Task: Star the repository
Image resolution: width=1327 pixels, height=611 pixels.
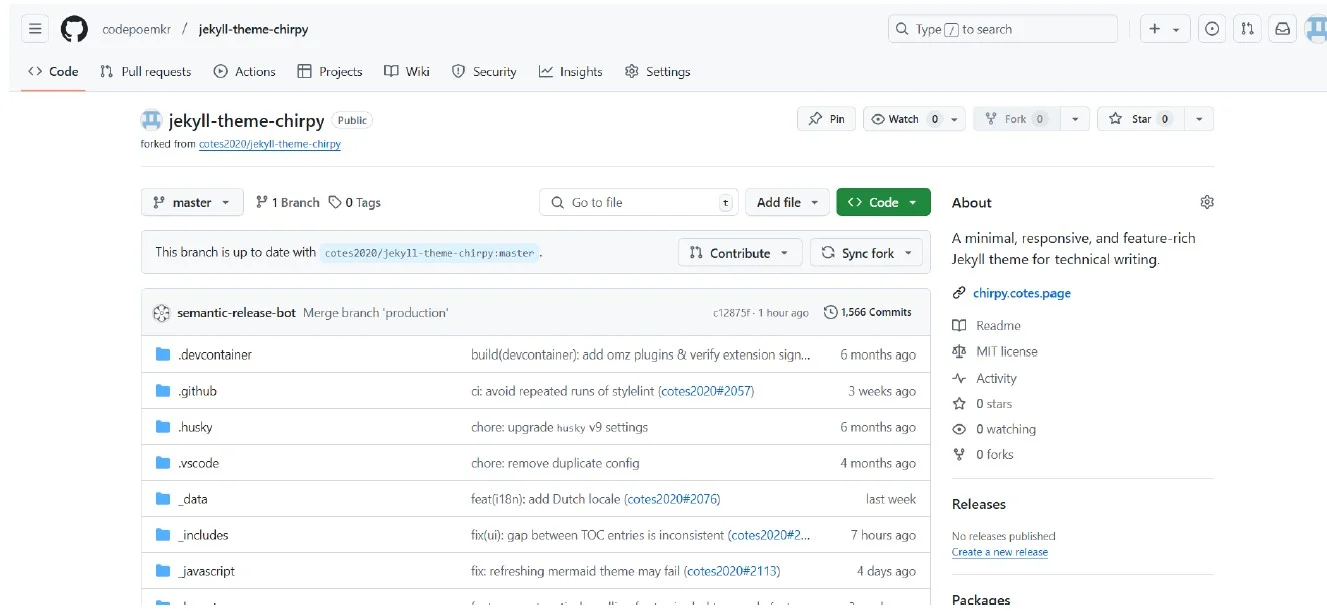Action: pos(1146,118)
